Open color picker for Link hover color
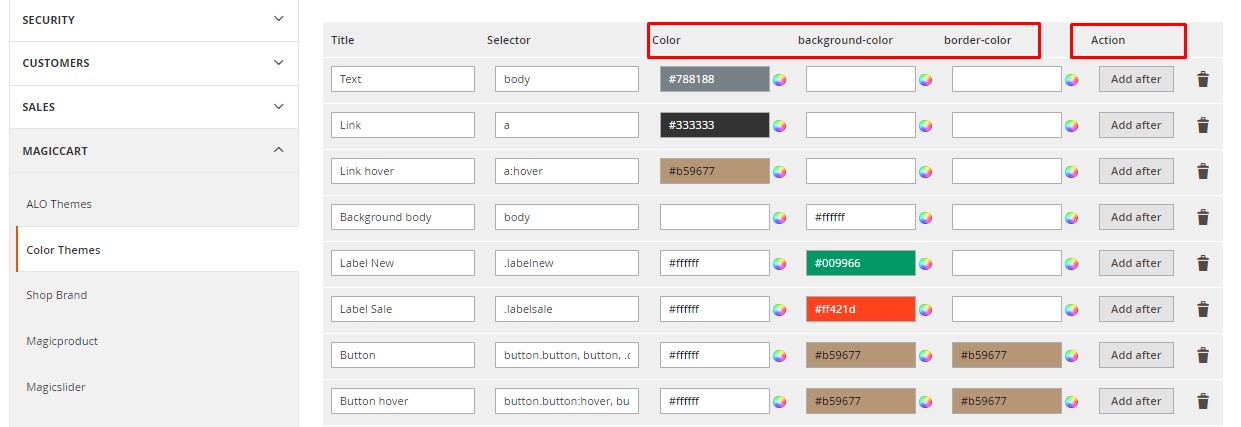This screenshot has height=427, width=1241. click(x=779, y=172)
